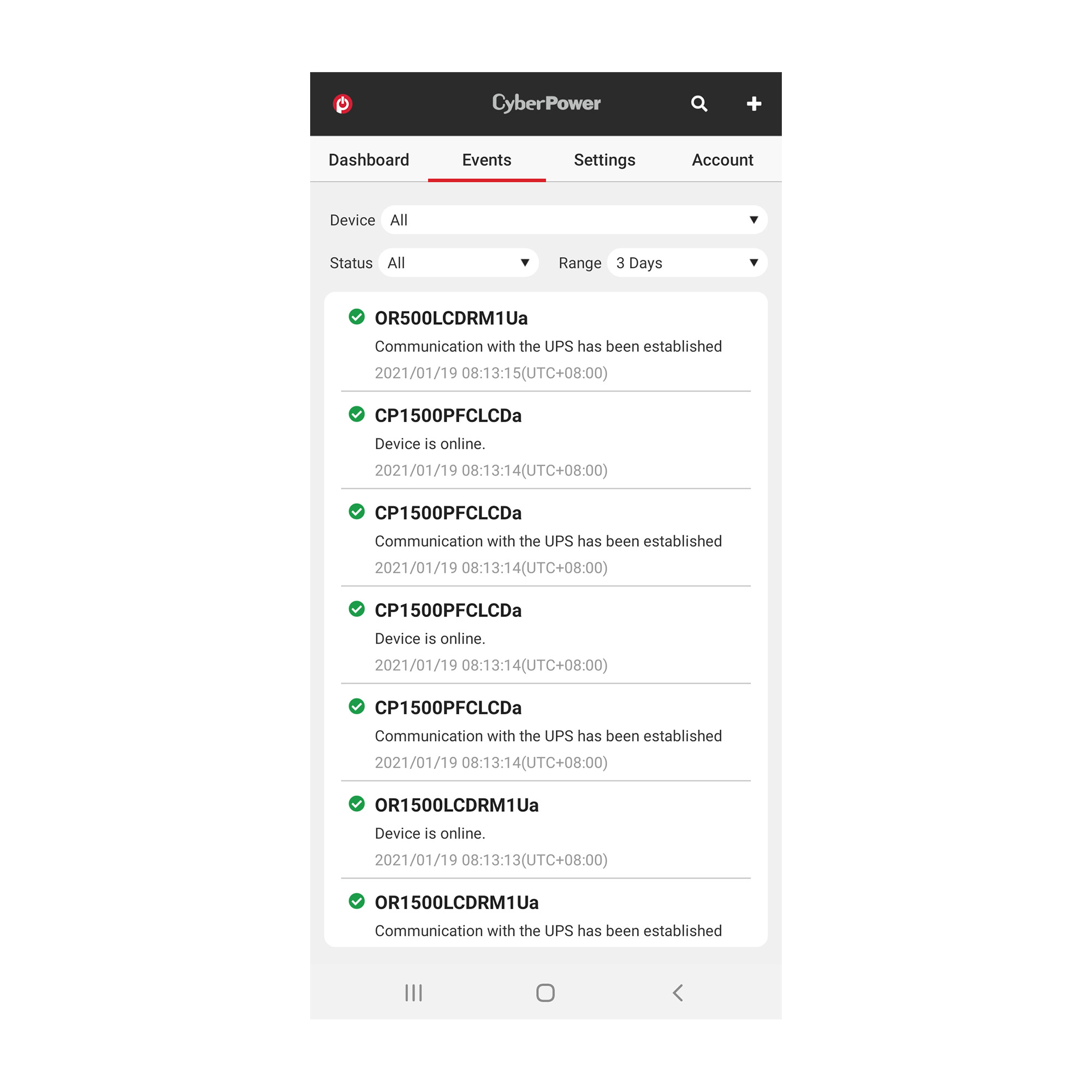This screenshot has height=1092, width=1092.
Task: Open OR1500LCDRM1Ua Device is online event
Action: point(546,831)
